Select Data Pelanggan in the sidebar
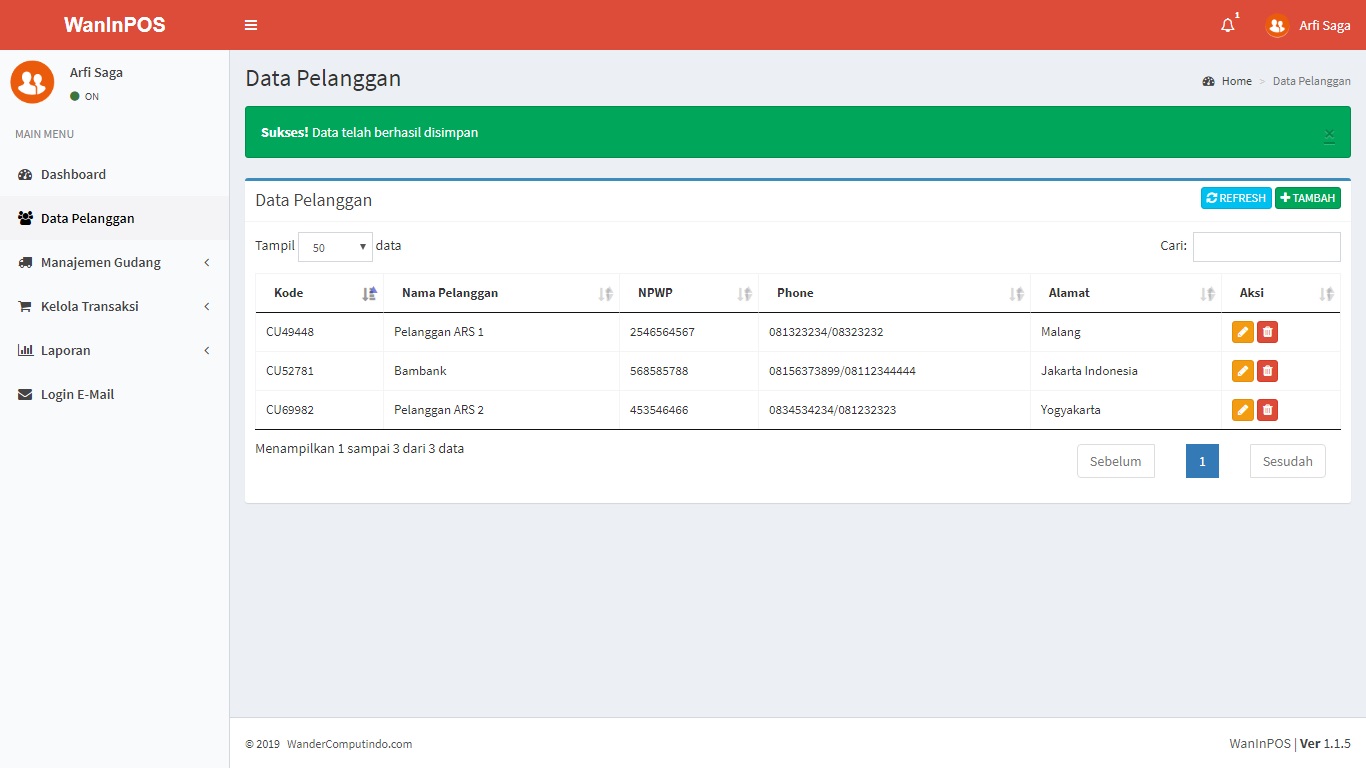 (115, 218)
